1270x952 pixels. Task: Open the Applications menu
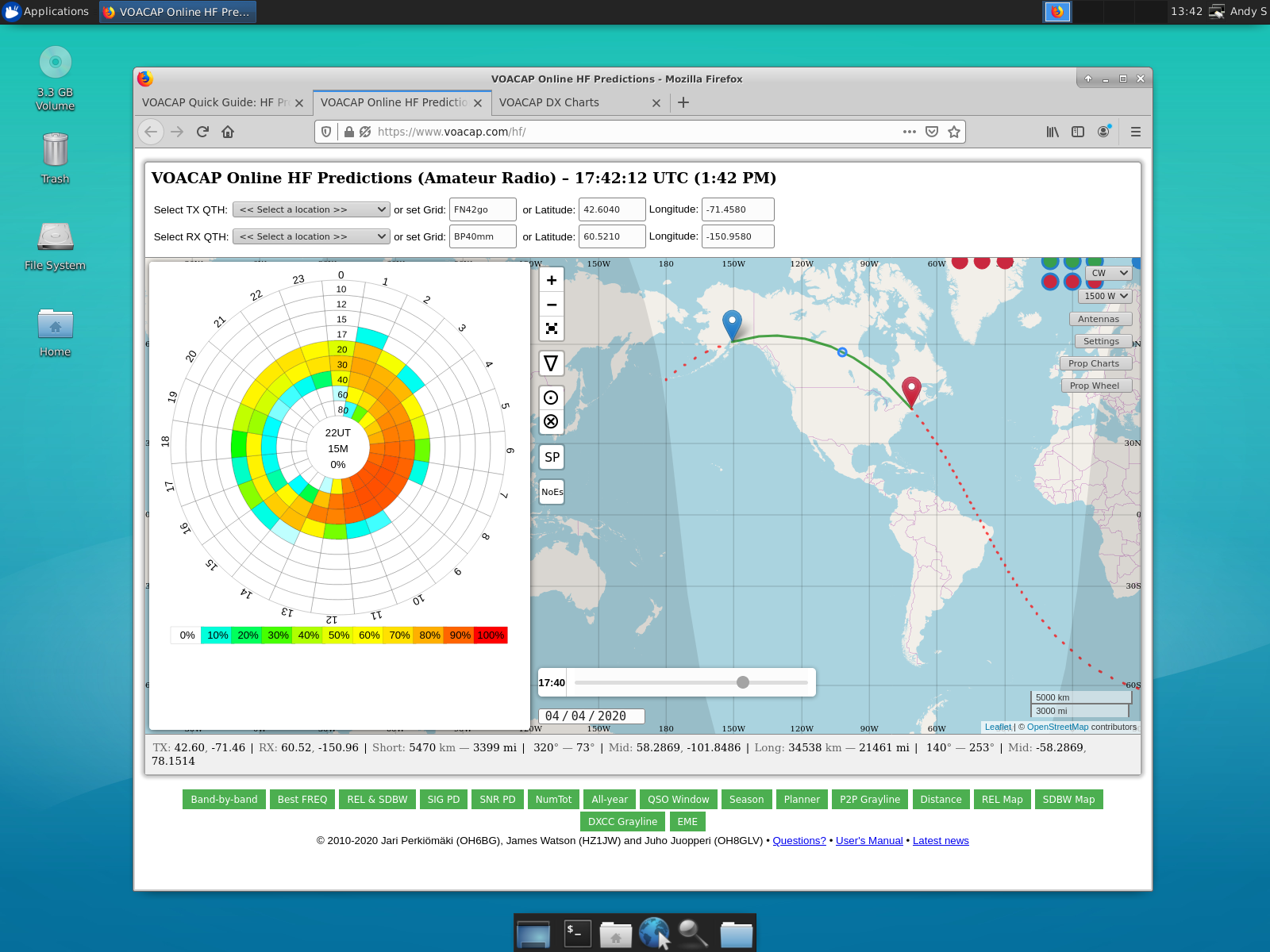(46, 11)
